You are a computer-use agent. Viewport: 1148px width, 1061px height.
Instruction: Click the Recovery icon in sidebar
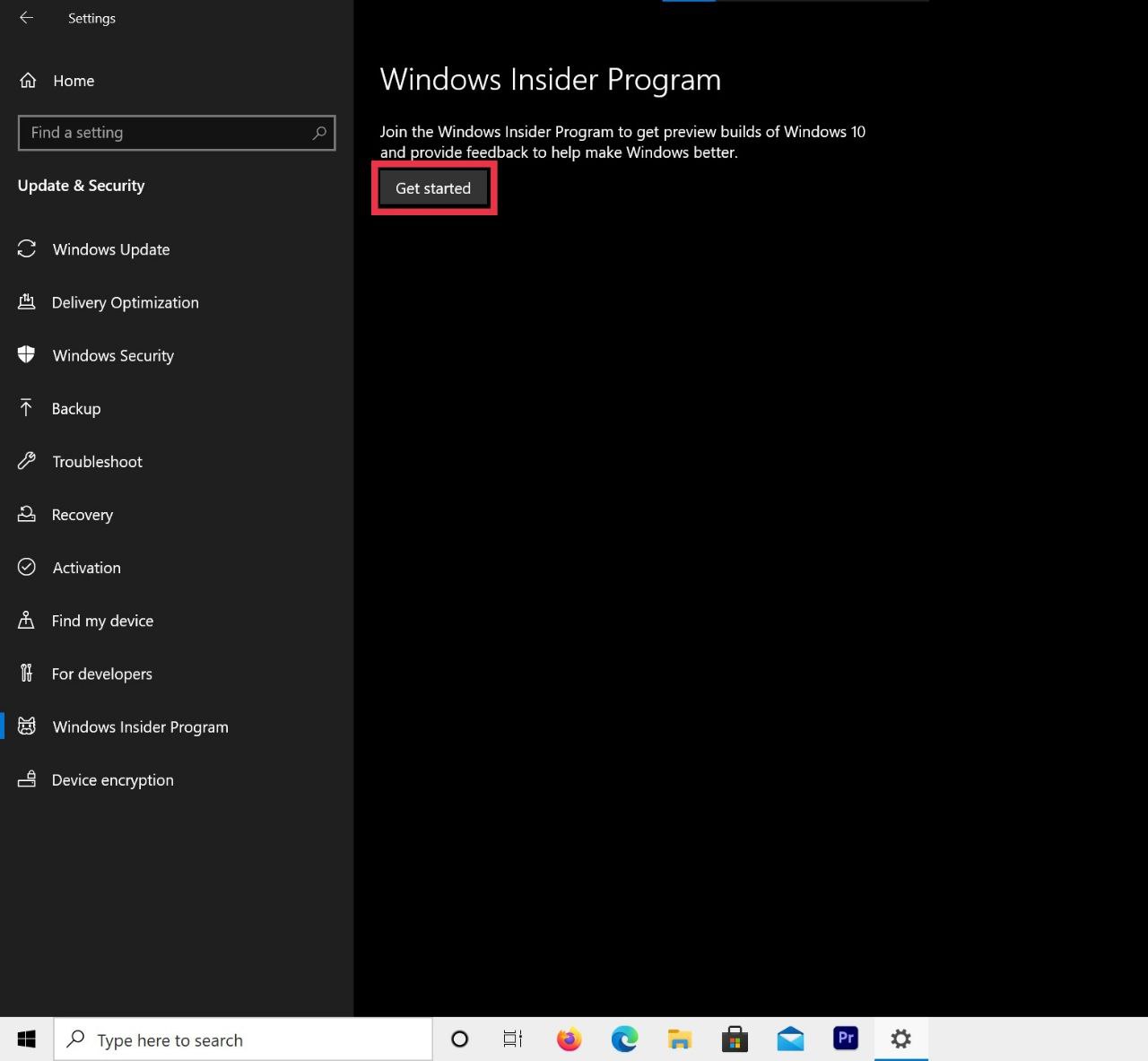click(x=26, y=514)
